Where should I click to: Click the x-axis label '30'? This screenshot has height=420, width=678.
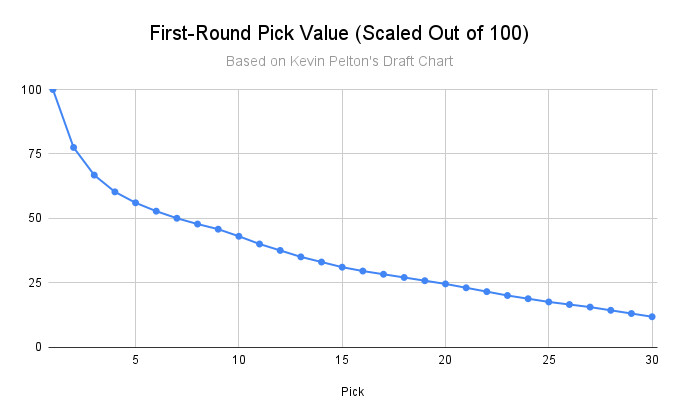click(652, 360)
